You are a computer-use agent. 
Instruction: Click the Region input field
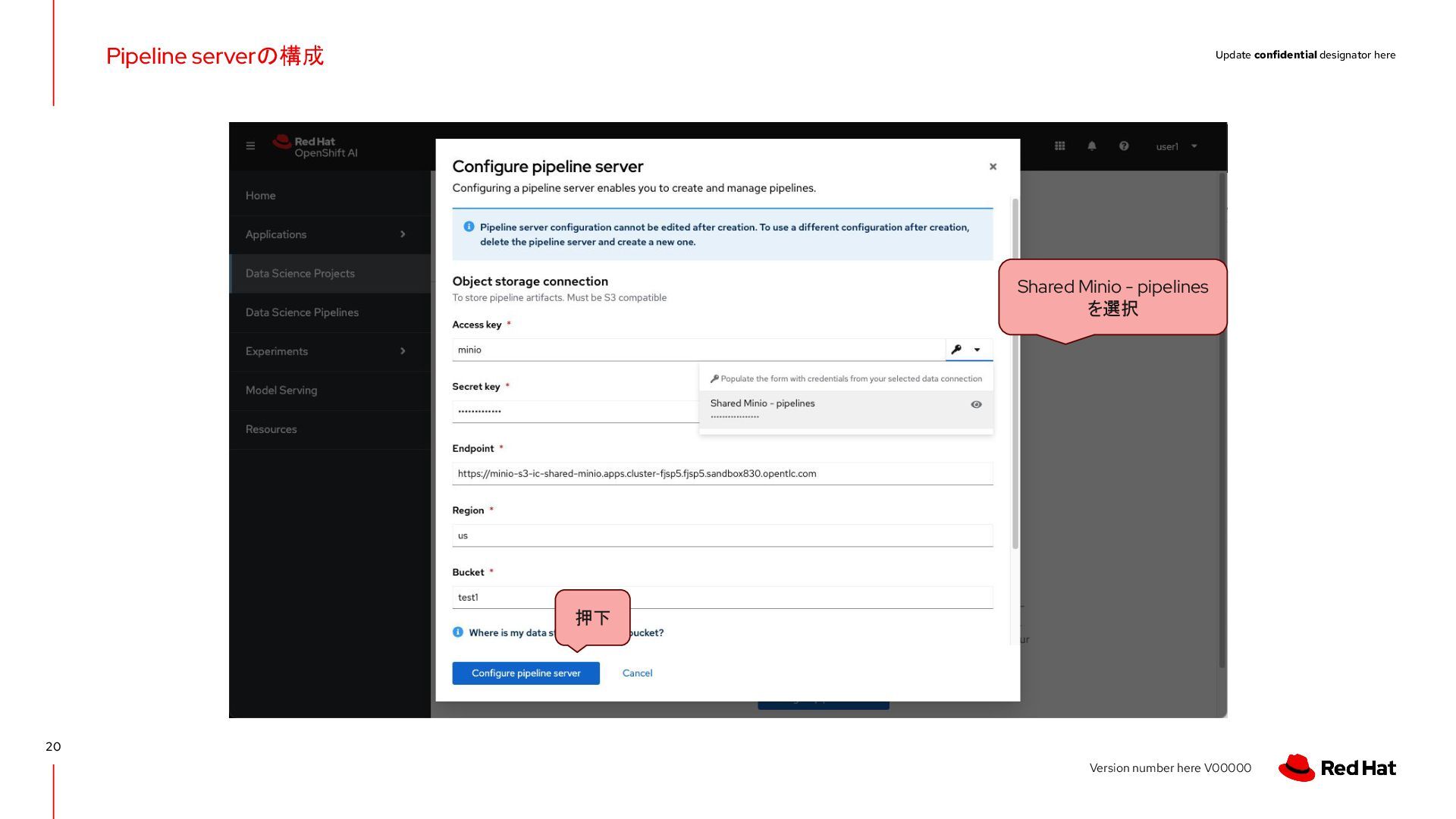pyautogui.click(x=722, y=535)
